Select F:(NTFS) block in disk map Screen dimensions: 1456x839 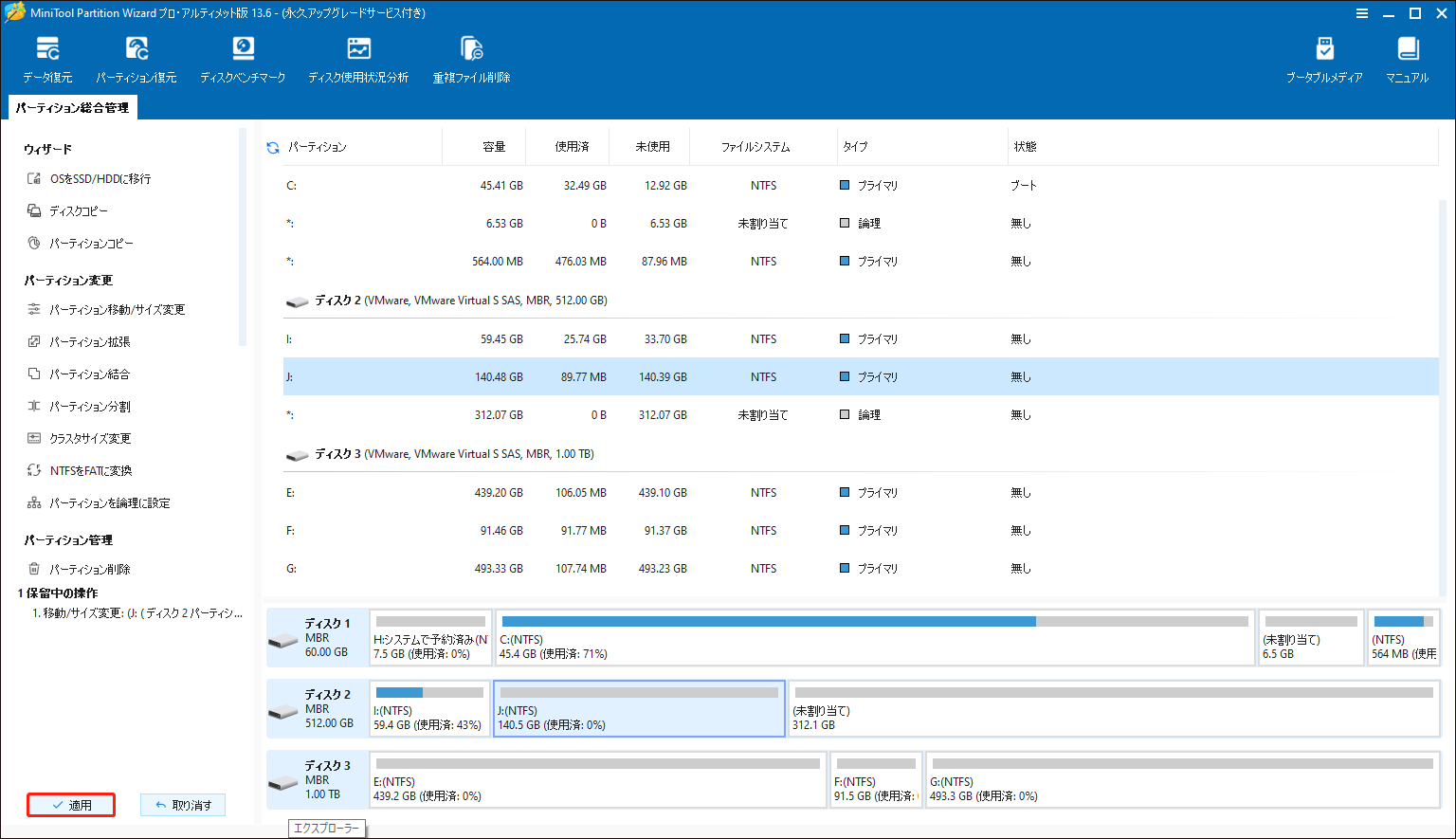pyautogui.click(x=876, y=779)
